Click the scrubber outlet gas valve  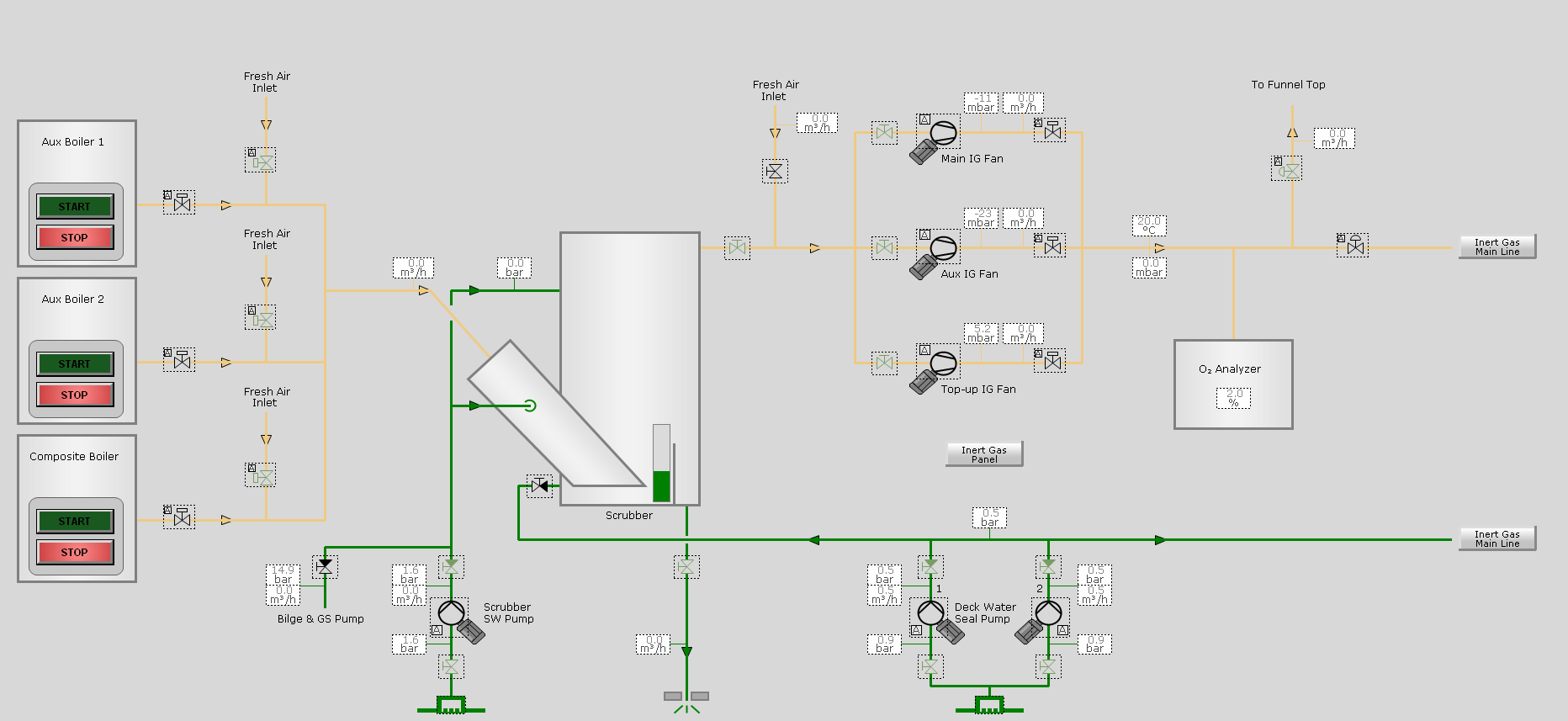click(x=737, y=248)
